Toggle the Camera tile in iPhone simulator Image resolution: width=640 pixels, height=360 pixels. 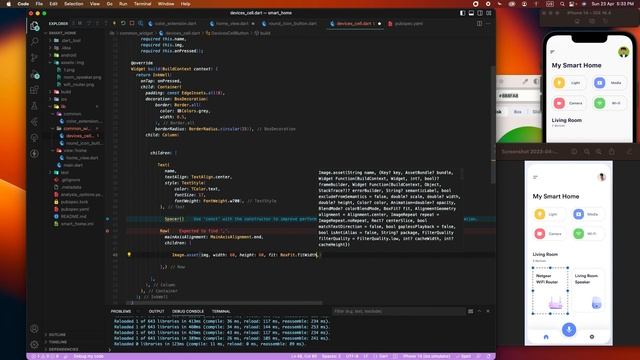click(569, 103)
